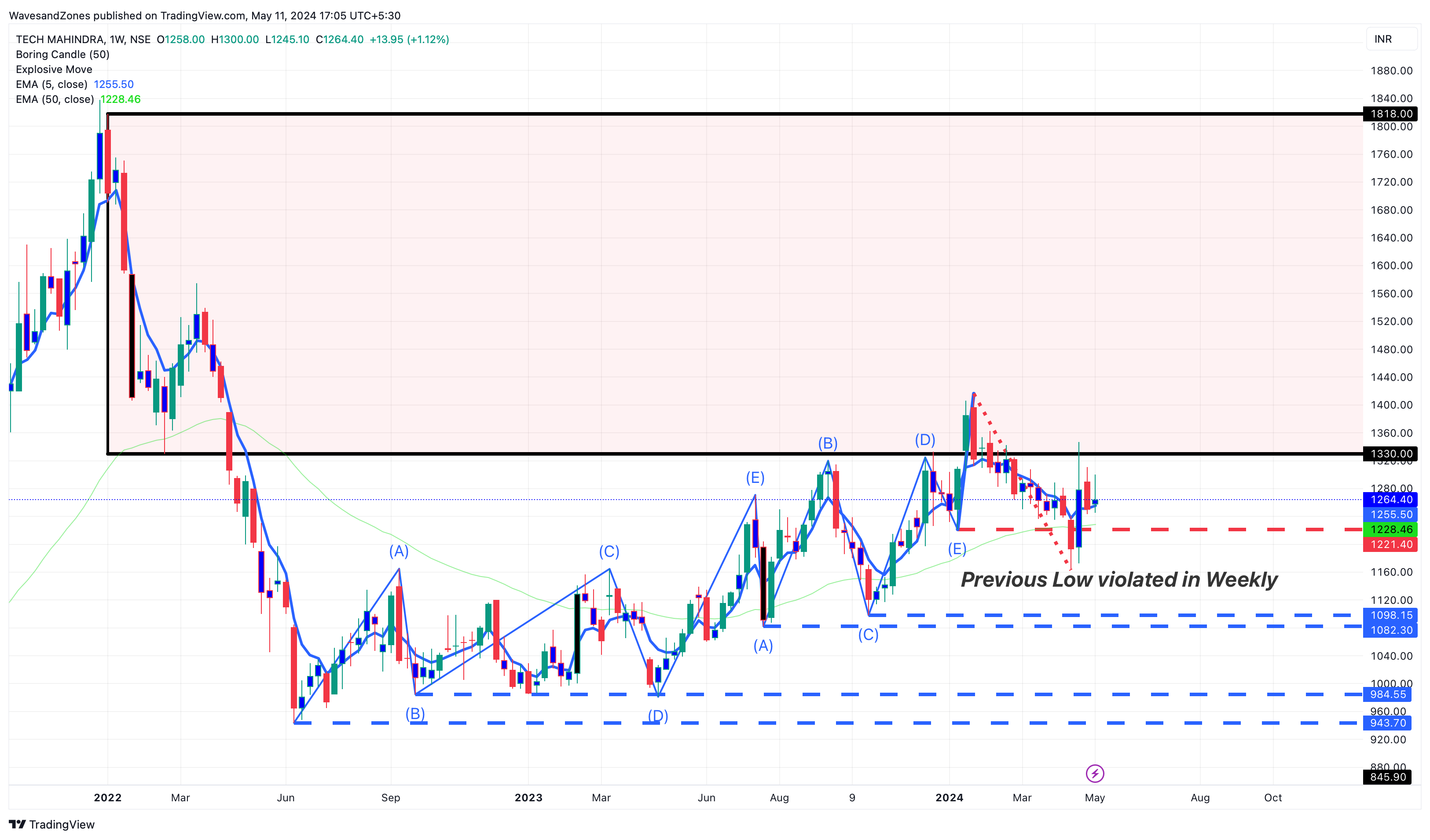Click the 1228.46 EMA 50 price label

coord(1390,529)
